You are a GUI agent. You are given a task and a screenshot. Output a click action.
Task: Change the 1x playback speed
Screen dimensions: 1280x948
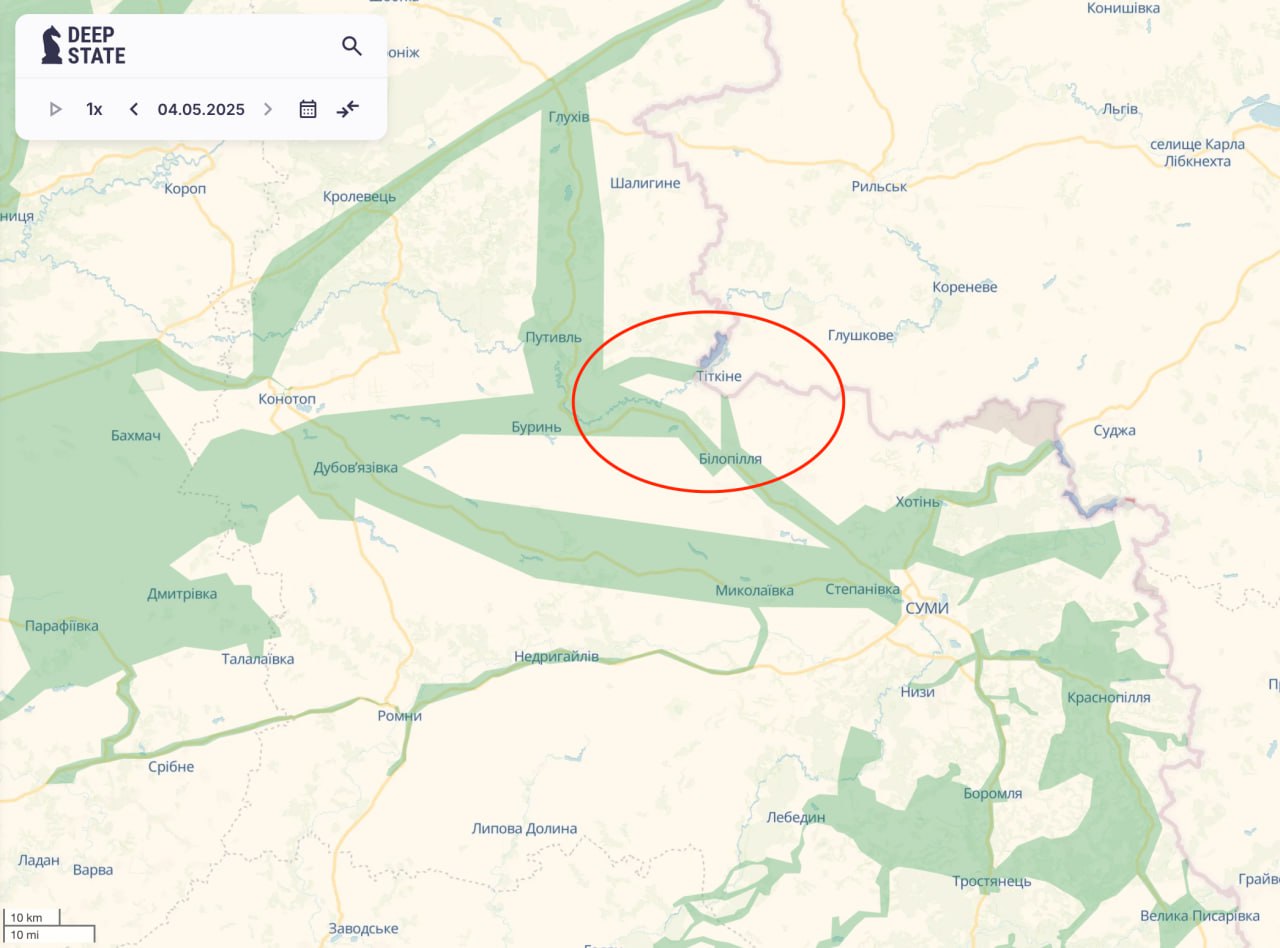(x=94, y=109)
